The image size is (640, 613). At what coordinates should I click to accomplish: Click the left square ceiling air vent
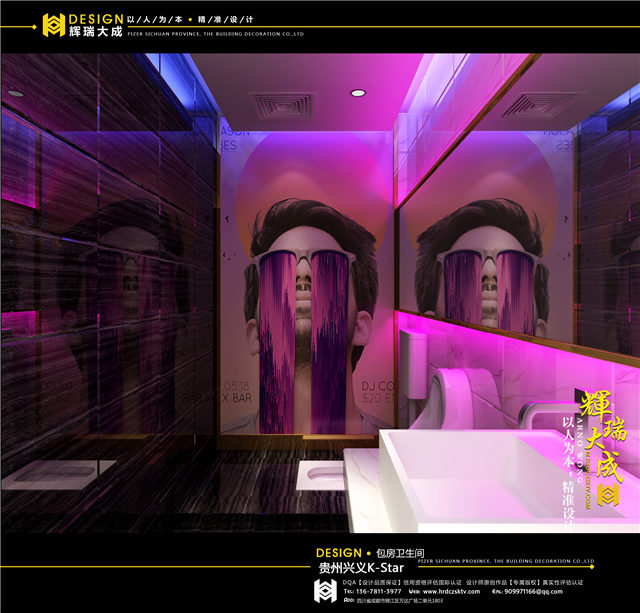coord(283,106)
